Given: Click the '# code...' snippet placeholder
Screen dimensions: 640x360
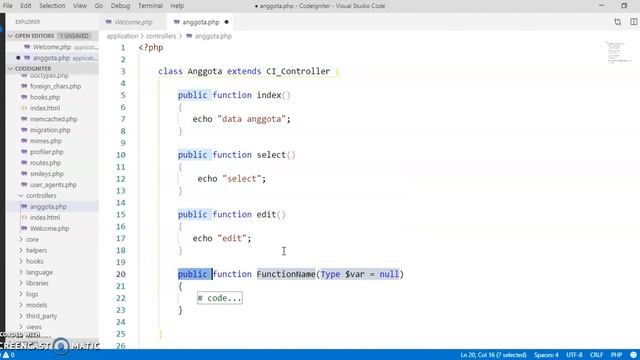Looking at the screenshot, I should [220, 298].
